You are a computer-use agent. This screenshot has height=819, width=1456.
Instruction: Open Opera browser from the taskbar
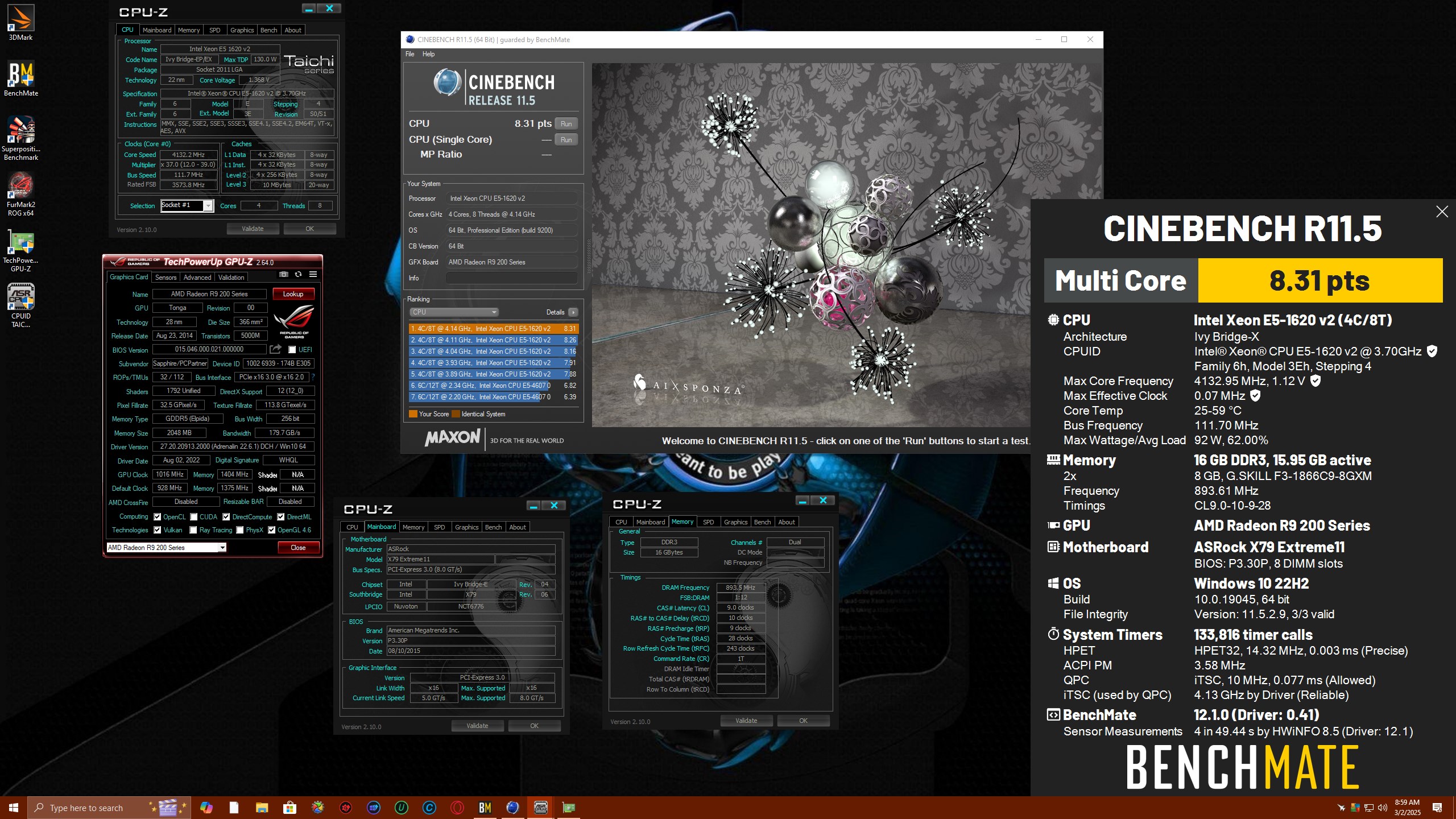click(457, 808)
